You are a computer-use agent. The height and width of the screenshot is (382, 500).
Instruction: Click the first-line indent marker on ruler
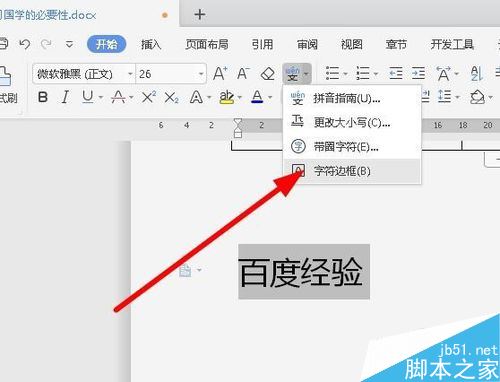coord(238,122)
